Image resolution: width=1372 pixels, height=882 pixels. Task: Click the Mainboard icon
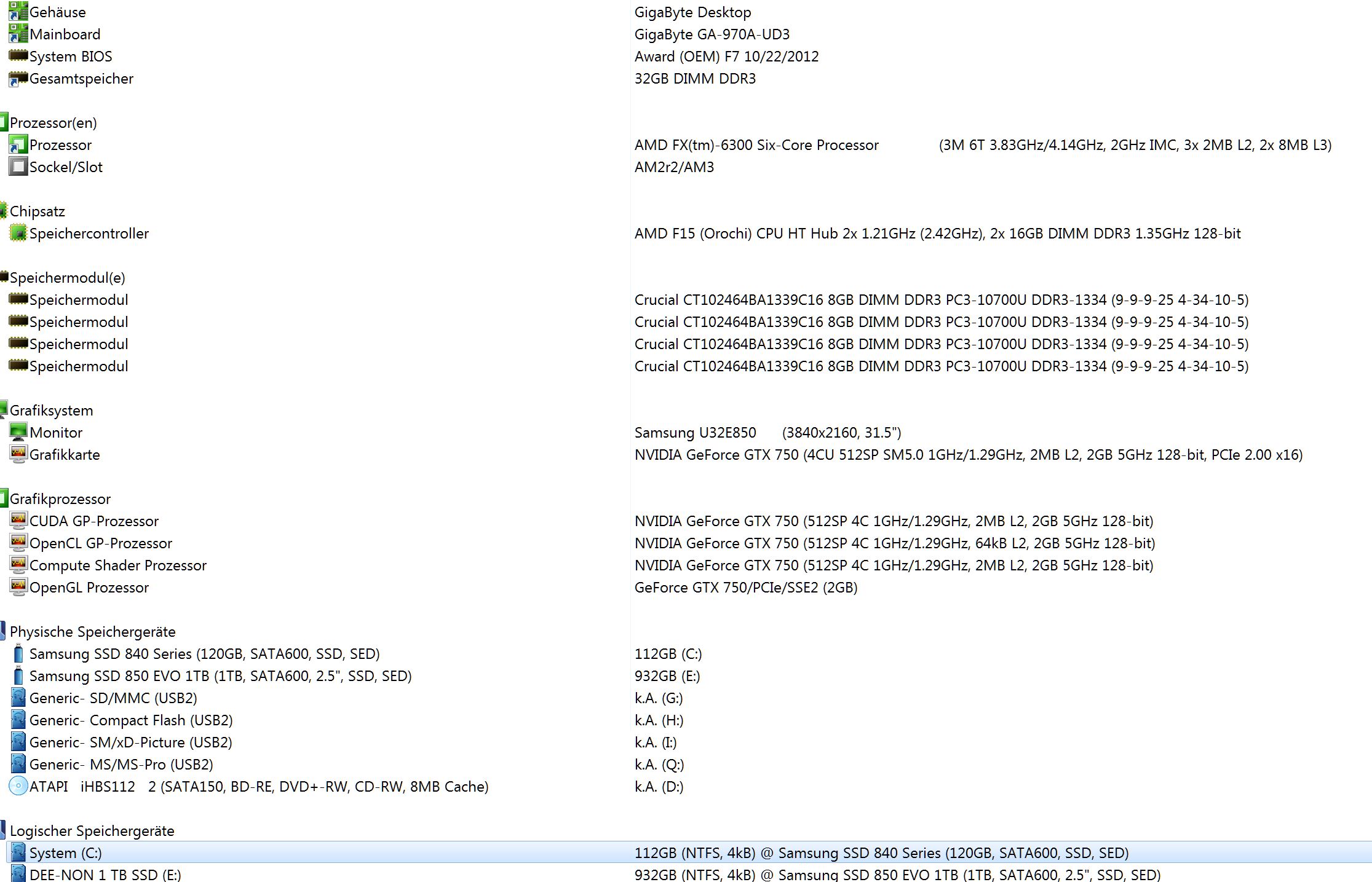(x=18, y=34)
